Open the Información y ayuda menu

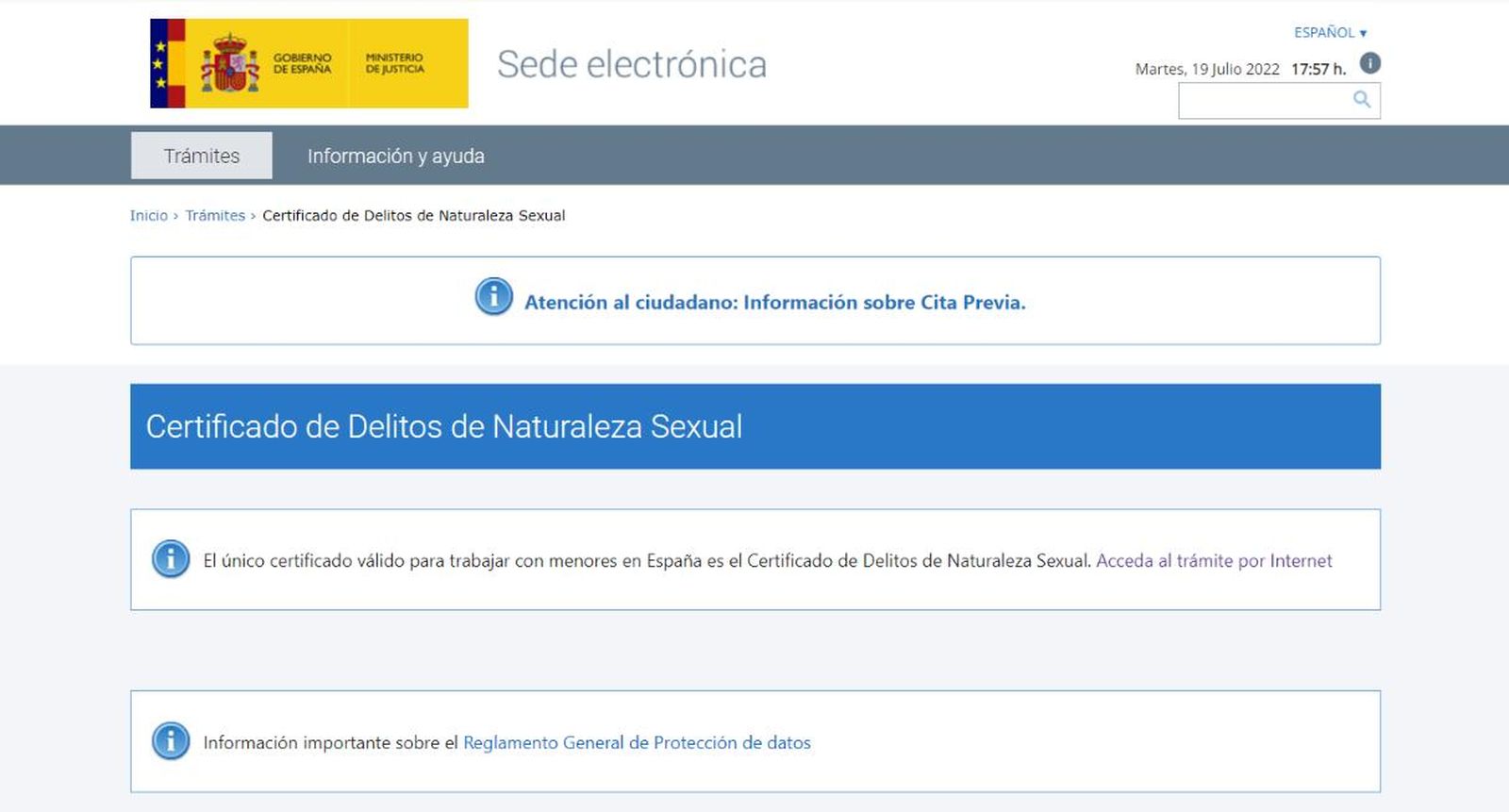(x=396, y=156)
